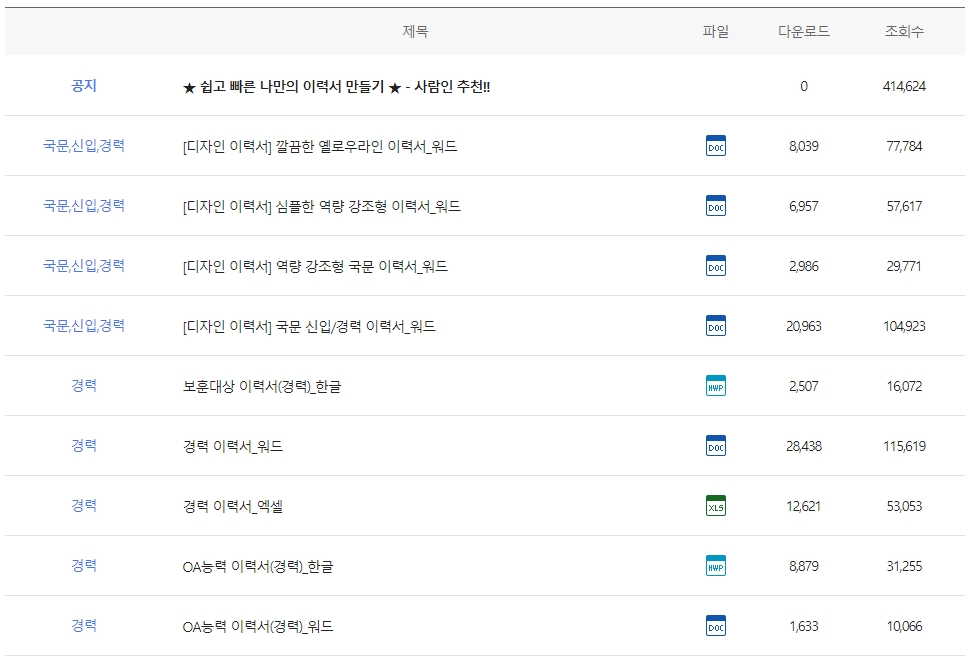Click 국문,신입,경력 category of 옐로우라인 row
Image resolution: width=972 pixels, height=669 pixels.
(x=84, y=146)
